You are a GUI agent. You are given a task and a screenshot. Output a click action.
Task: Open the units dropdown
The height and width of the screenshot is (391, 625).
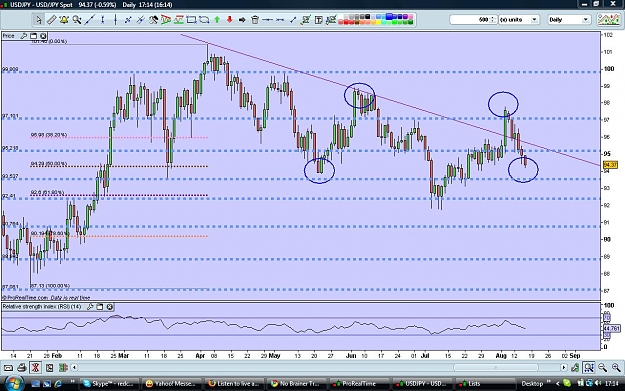click(519, 20)
